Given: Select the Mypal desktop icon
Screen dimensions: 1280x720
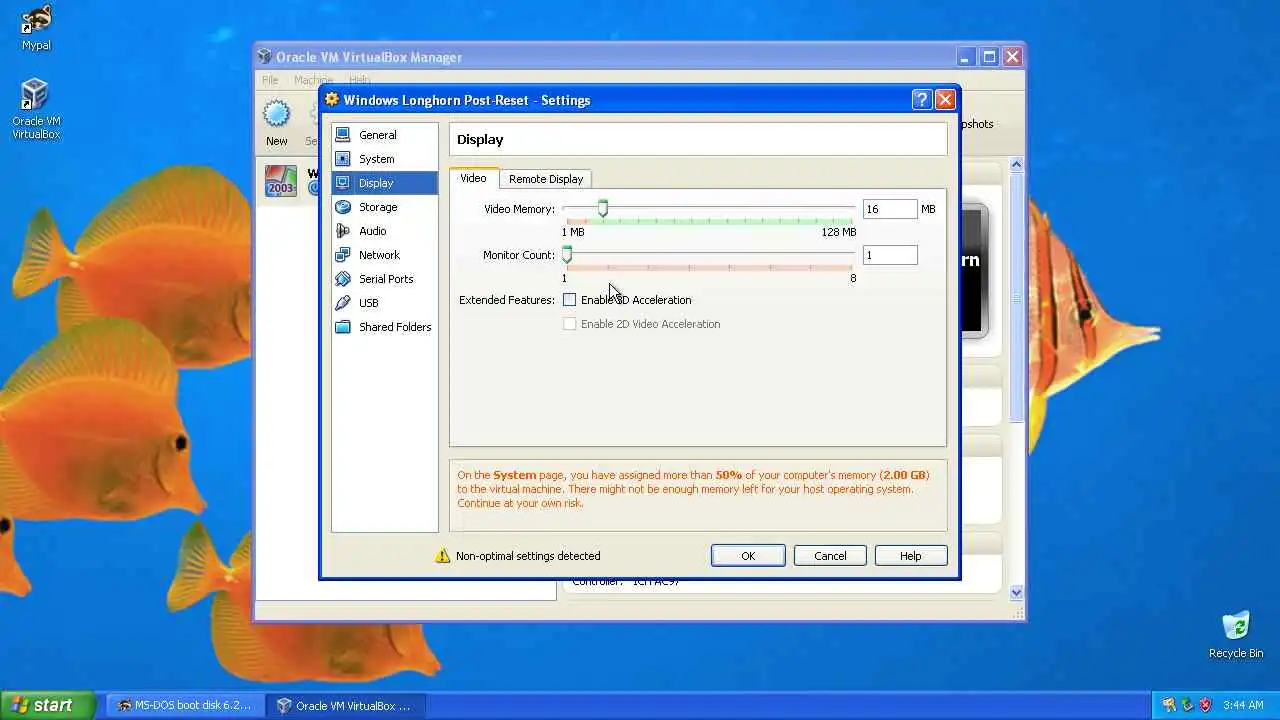Looking at the screenshot, I should click(x=36, y=28).
